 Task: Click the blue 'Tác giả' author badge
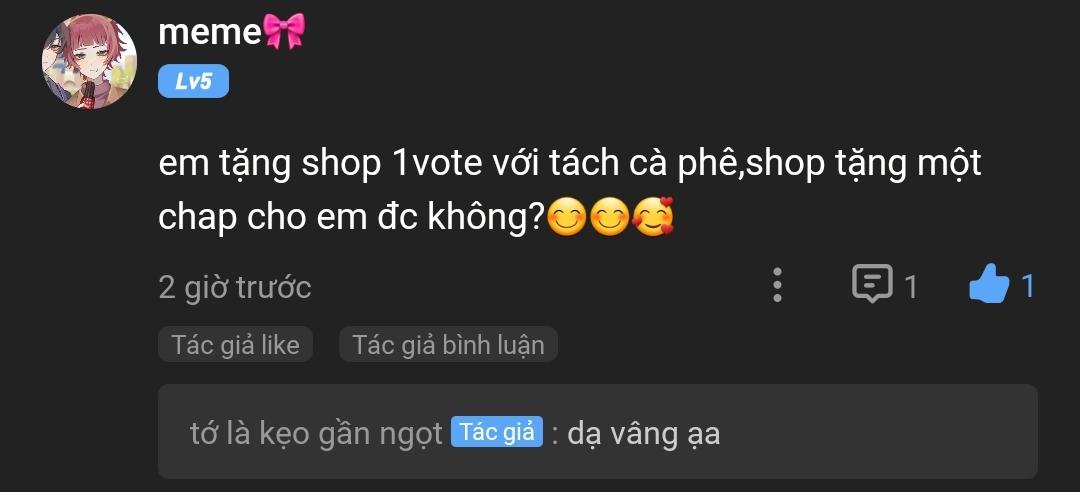click(x=497, y=432)
